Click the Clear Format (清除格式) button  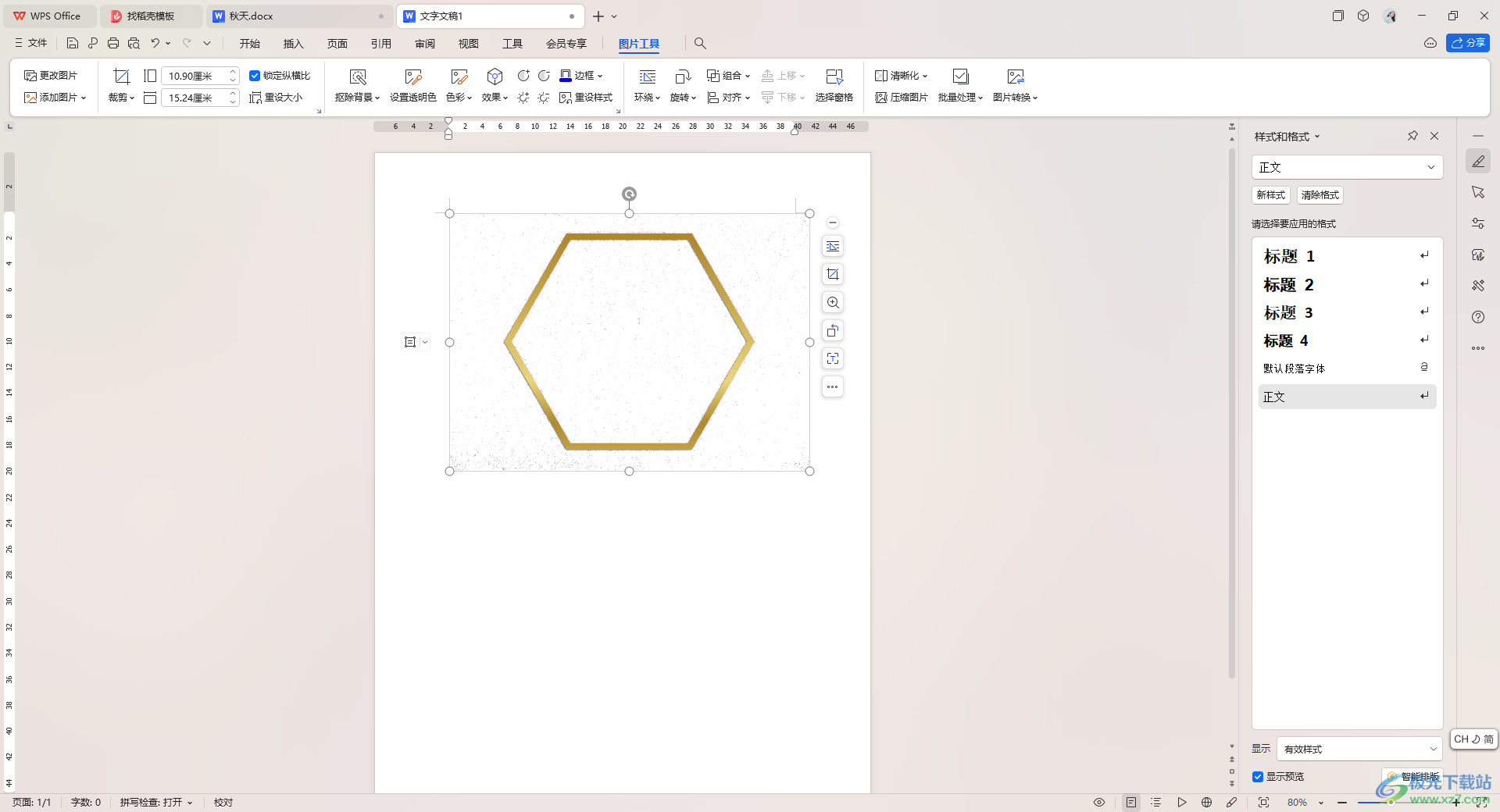1320,195
